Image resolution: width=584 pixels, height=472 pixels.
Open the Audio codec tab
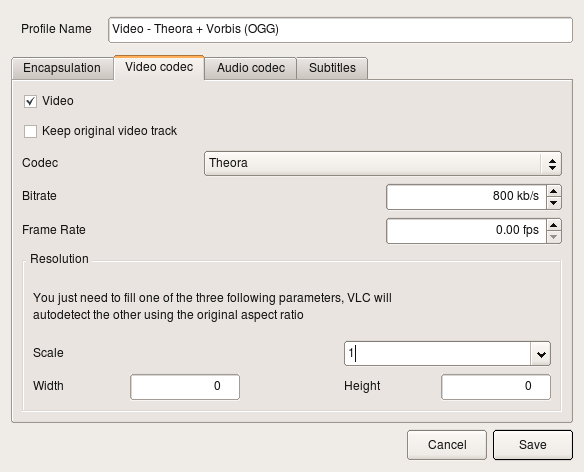pyautogui.click(x=251, y=68)
